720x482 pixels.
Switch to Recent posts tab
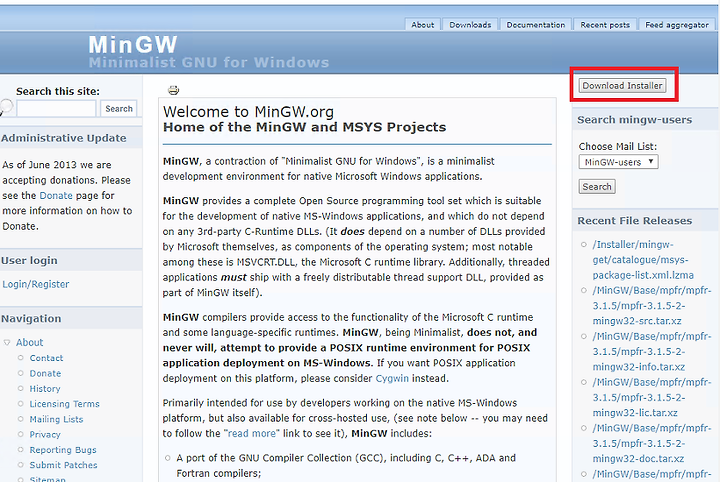click(605, 25)
